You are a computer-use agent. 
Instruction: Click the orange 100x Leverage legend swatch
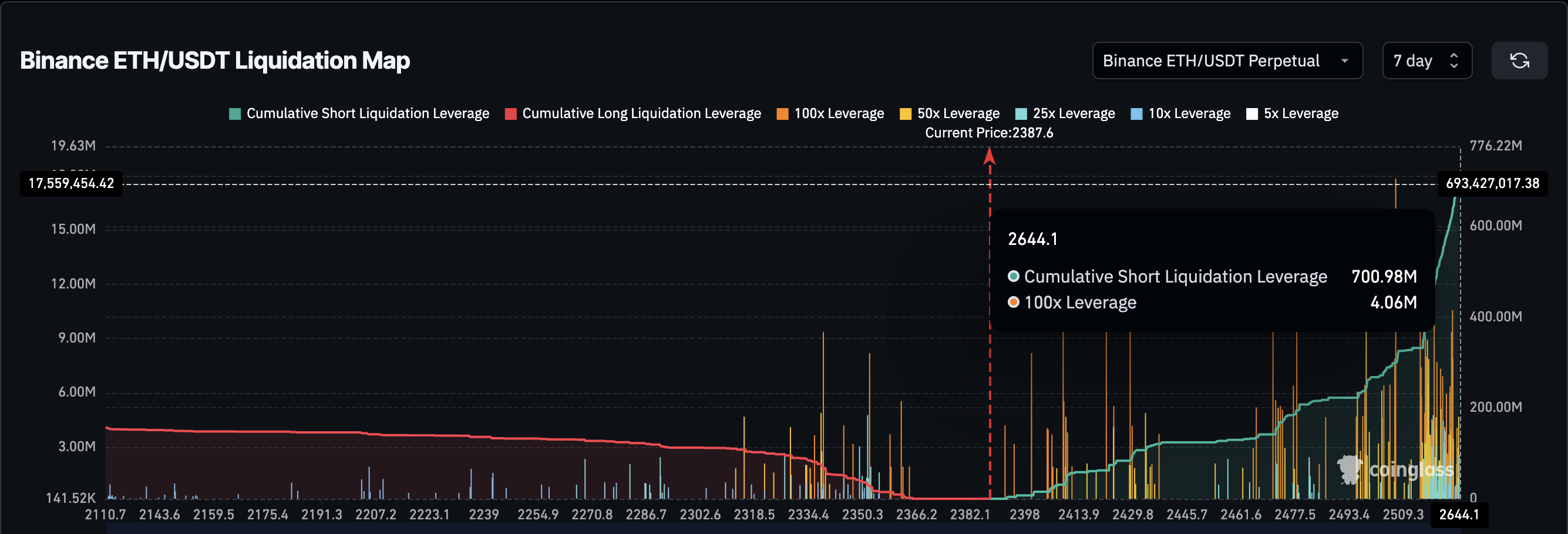pos(782,114)
